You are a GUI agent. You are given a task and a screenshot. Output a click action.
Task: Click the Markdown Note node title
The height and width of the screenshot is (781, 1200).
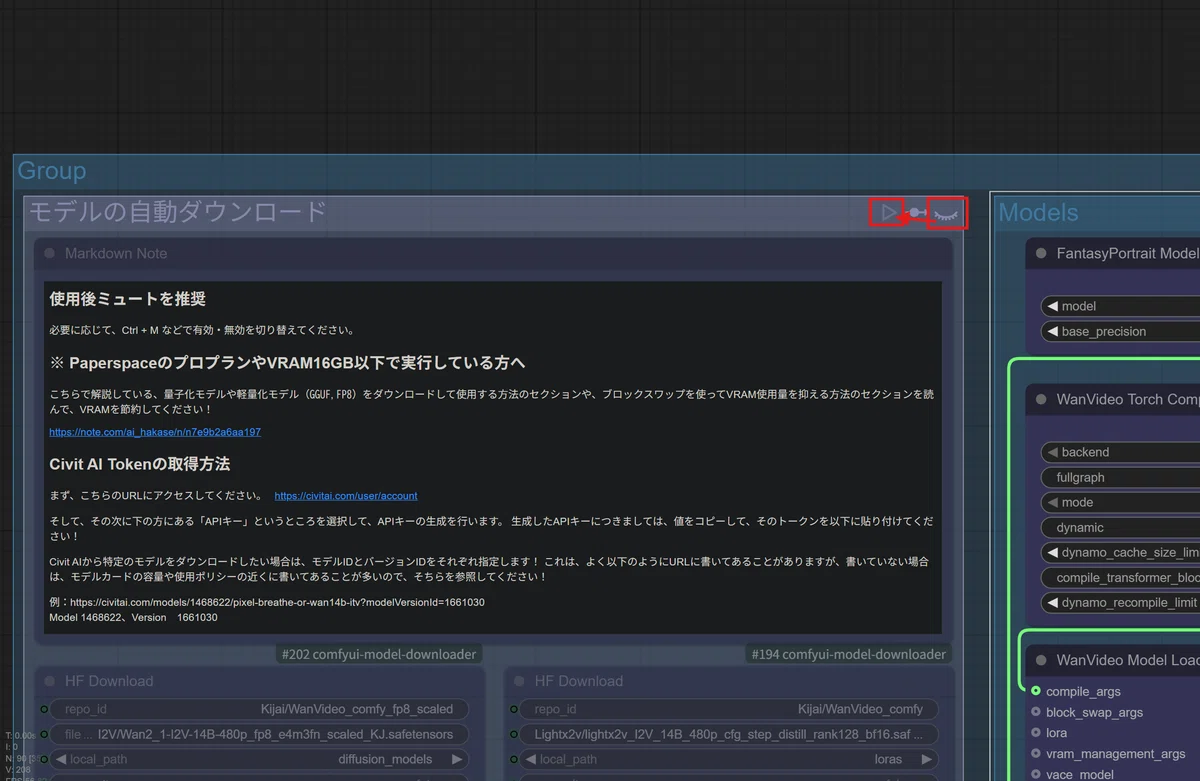coord(116,254)
